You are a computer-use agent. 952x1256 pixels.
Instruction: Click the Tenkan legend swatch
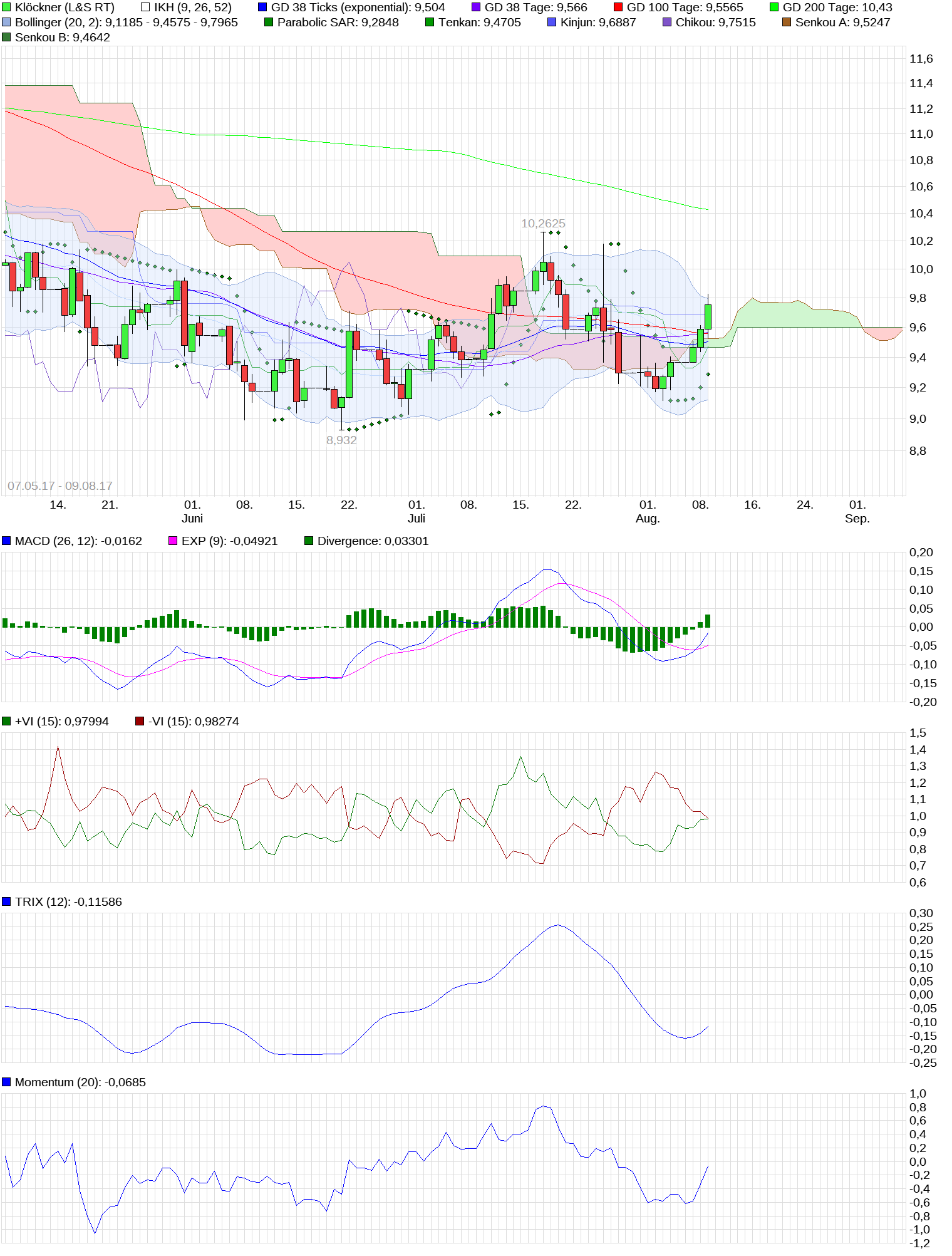(x=430, y=23)
